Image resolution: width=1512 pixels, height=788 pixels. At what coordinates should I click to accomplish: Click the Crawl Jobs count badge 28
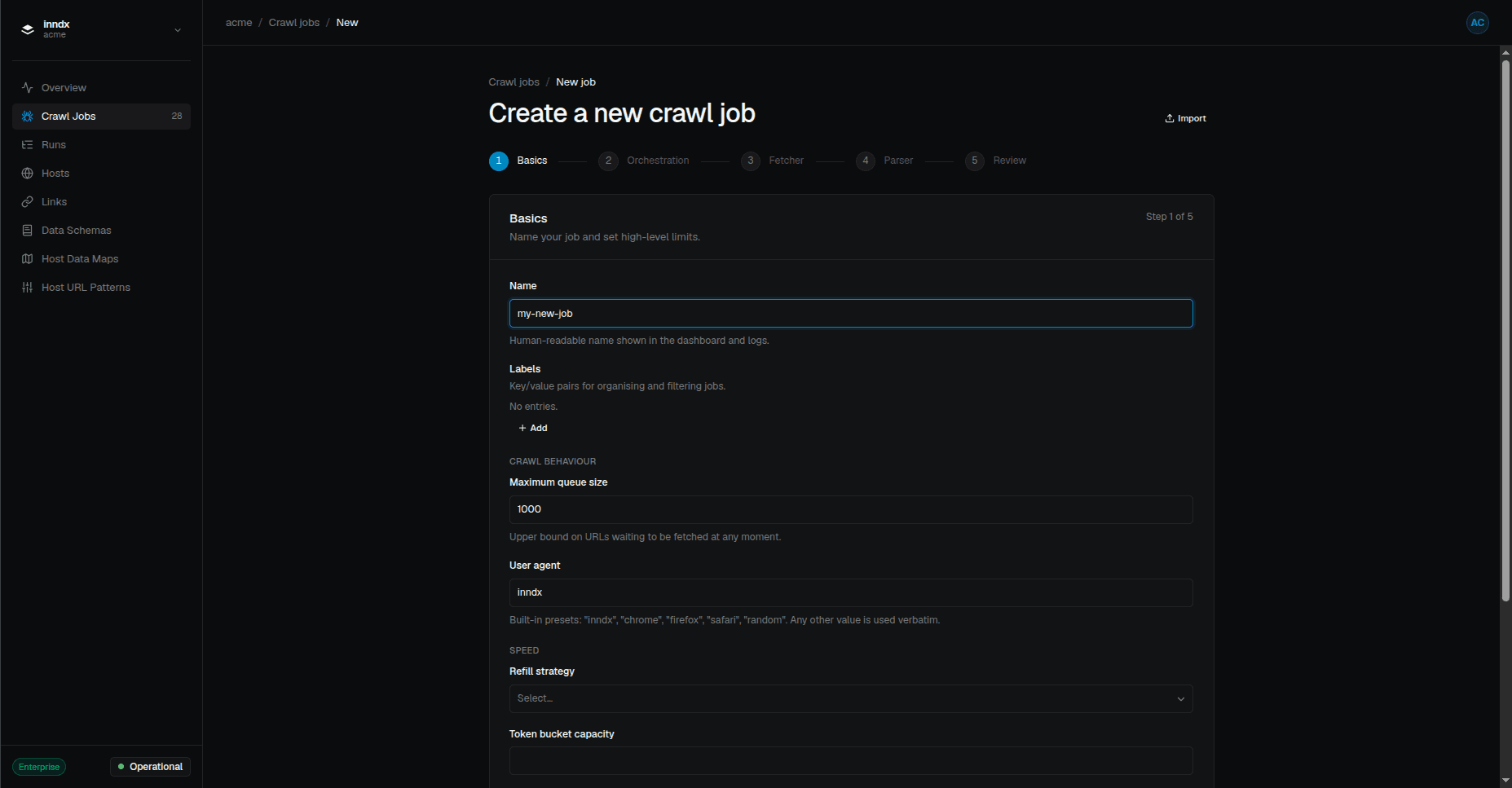(x=177, y=117)
